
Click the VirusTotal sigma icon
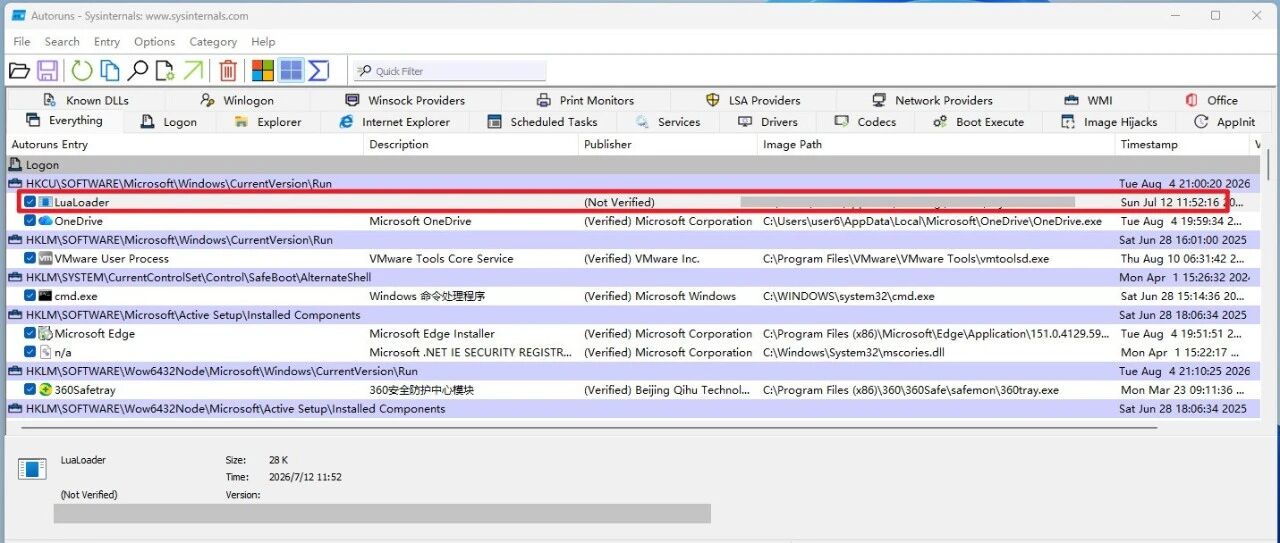[x=319, y=71]
